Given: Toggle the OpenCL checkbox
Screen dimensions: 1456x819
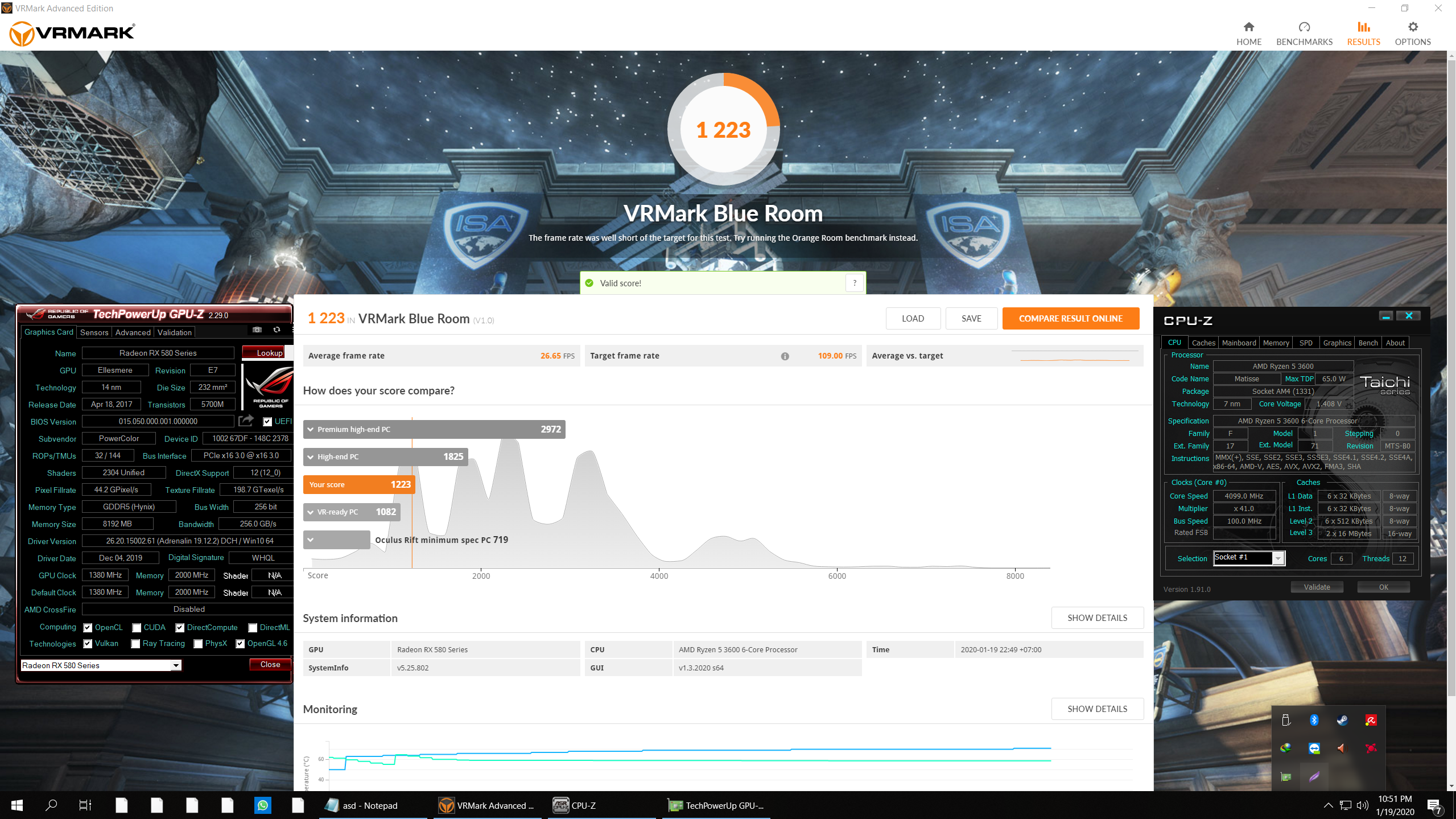Looking at the screenshot, I should tap(88, 628).
